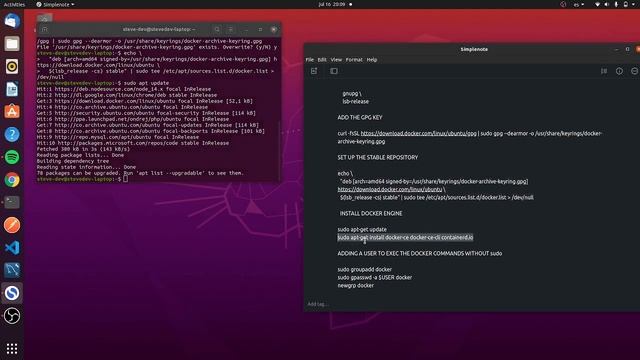
Task: Open MySQL Workbench from the dock
Action: 12,270
